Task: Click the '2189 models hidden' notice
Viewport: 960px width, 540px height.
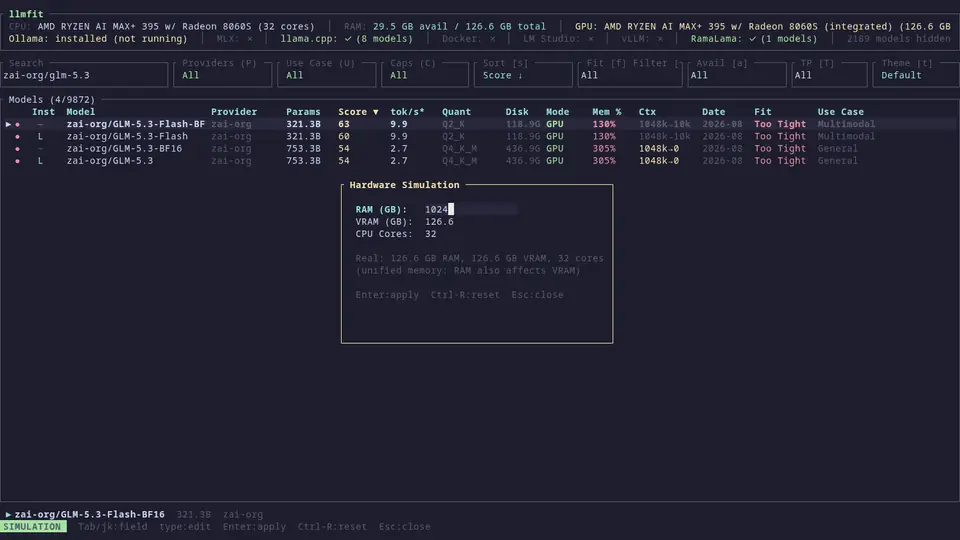Action: [899, 39]
